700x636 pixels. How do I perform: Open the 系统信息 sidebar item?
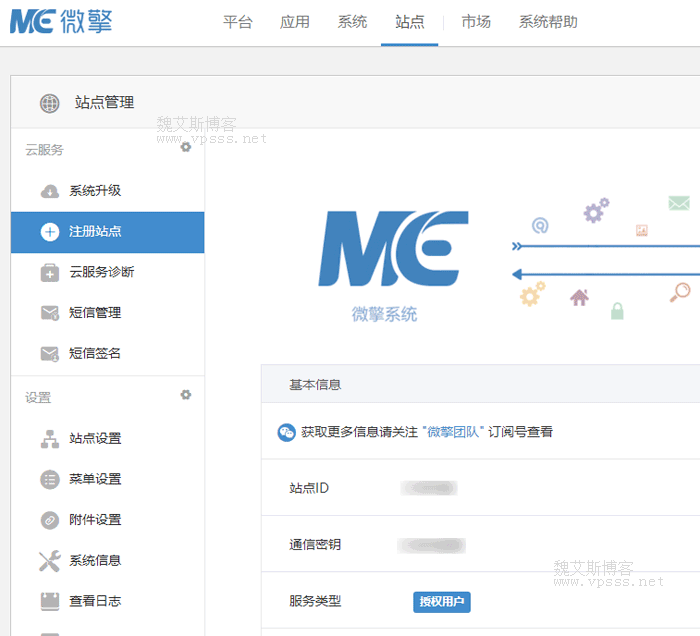click(108, 561)
